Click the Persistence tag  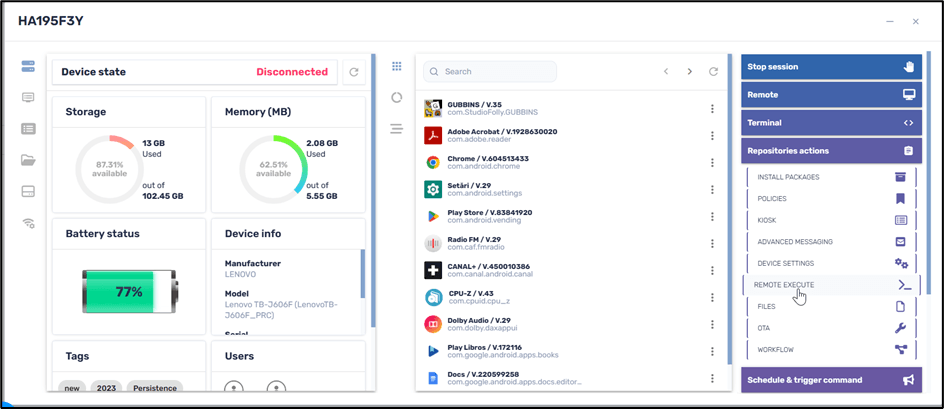[155, 388]
